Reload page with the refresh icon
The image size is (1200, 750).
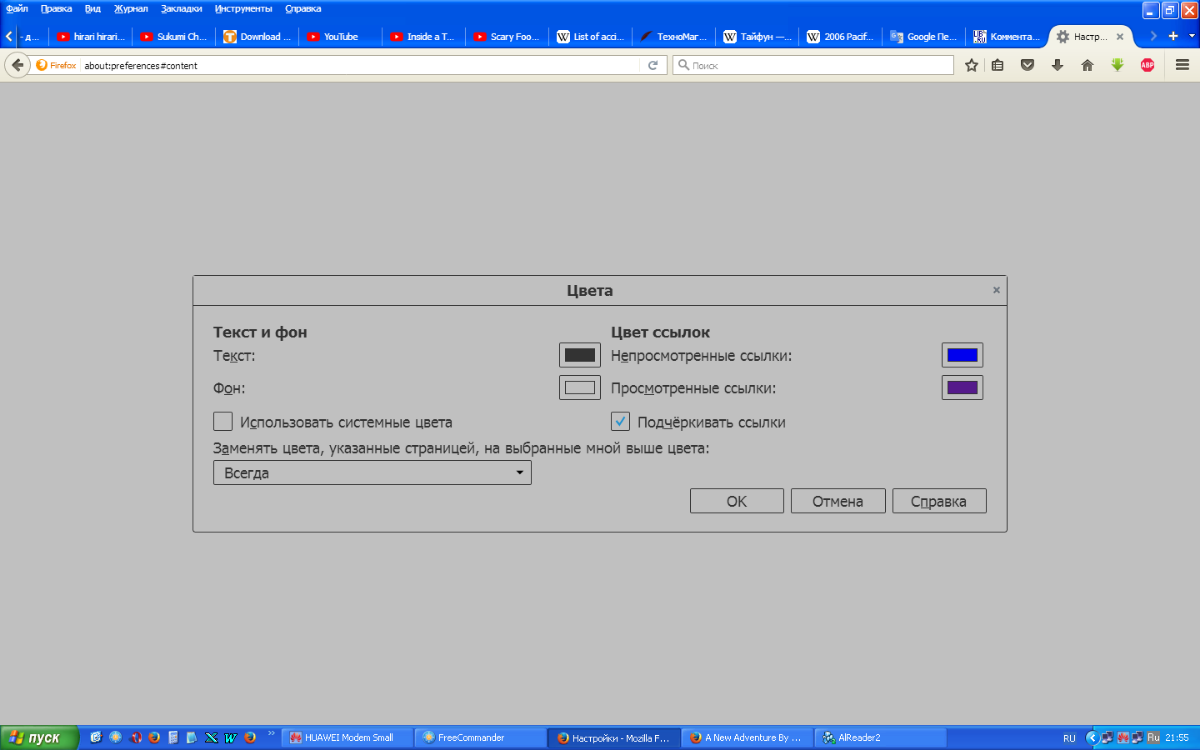[x=653, y=65]
